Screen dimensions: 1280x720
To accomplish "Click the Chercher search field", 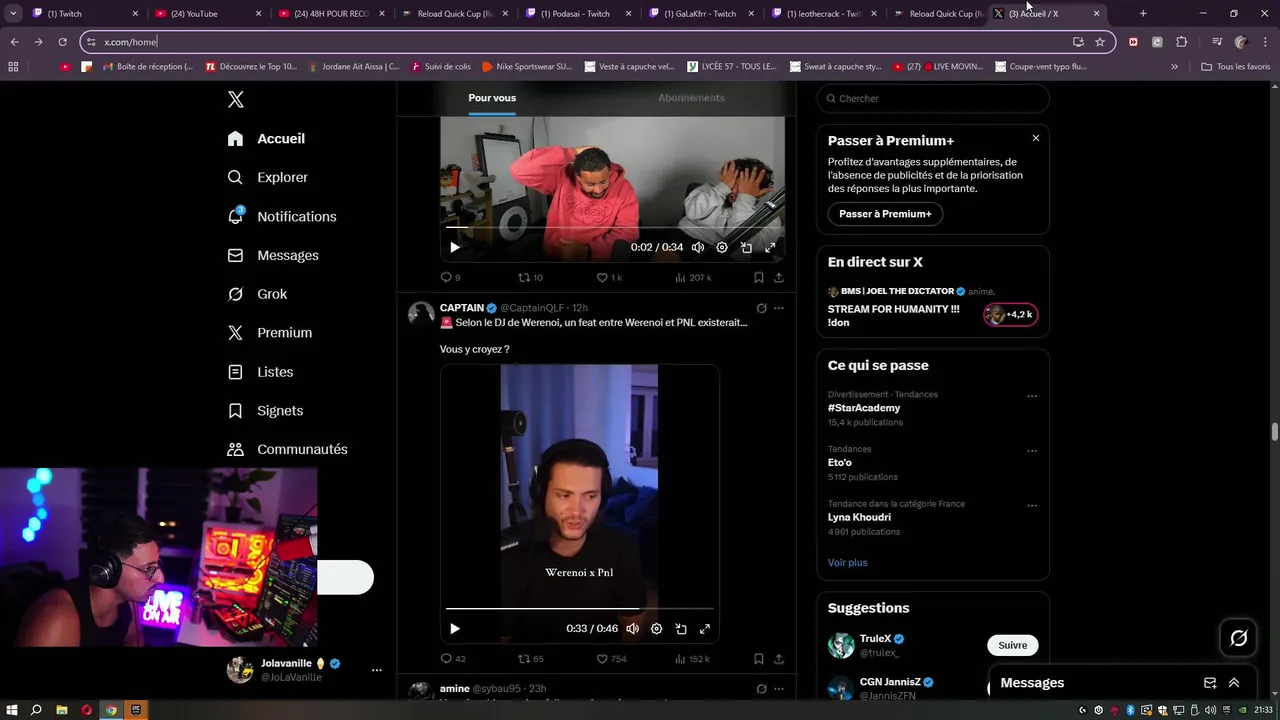I will tap(933, 99).
